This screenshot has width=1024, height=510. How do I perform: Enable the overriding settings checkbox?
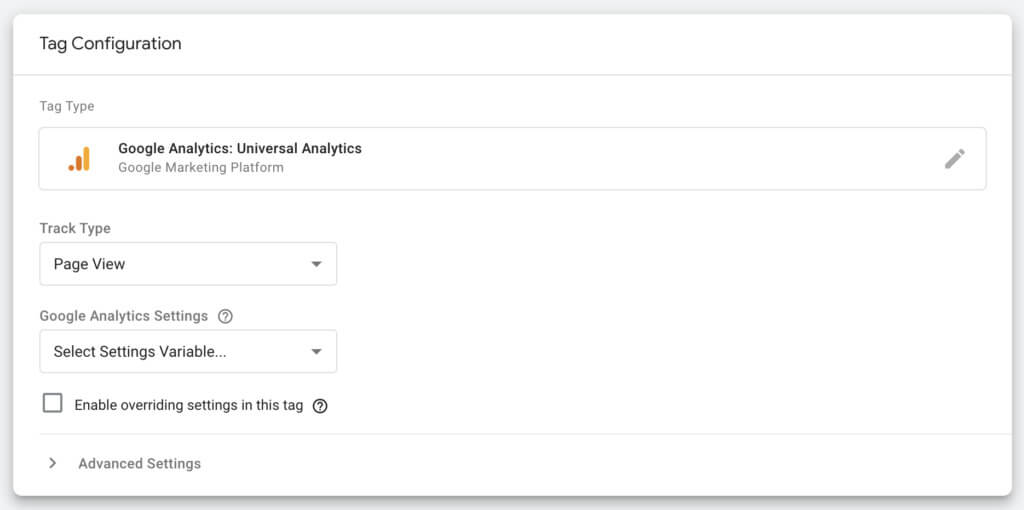pyautogui.click(x=53, y=404)
